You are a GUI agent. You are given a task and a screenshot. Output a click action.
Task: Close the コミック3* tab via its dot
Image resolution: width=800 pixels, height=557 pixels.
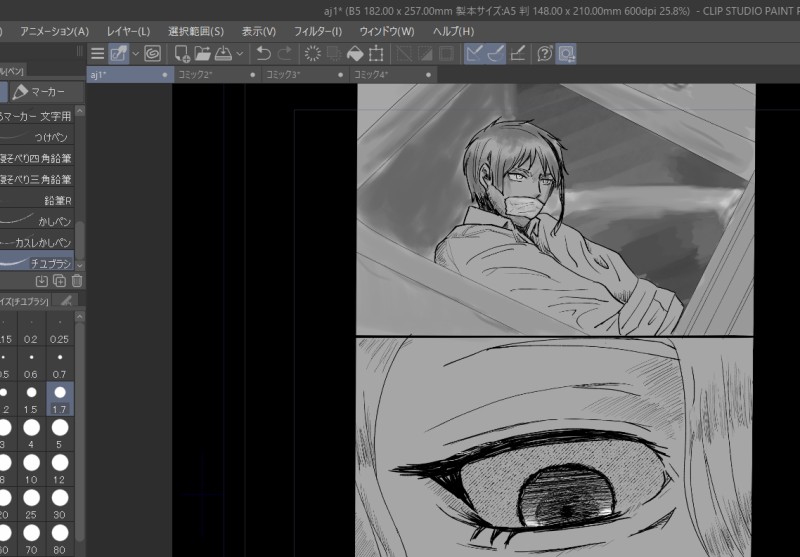coord(340,74)
